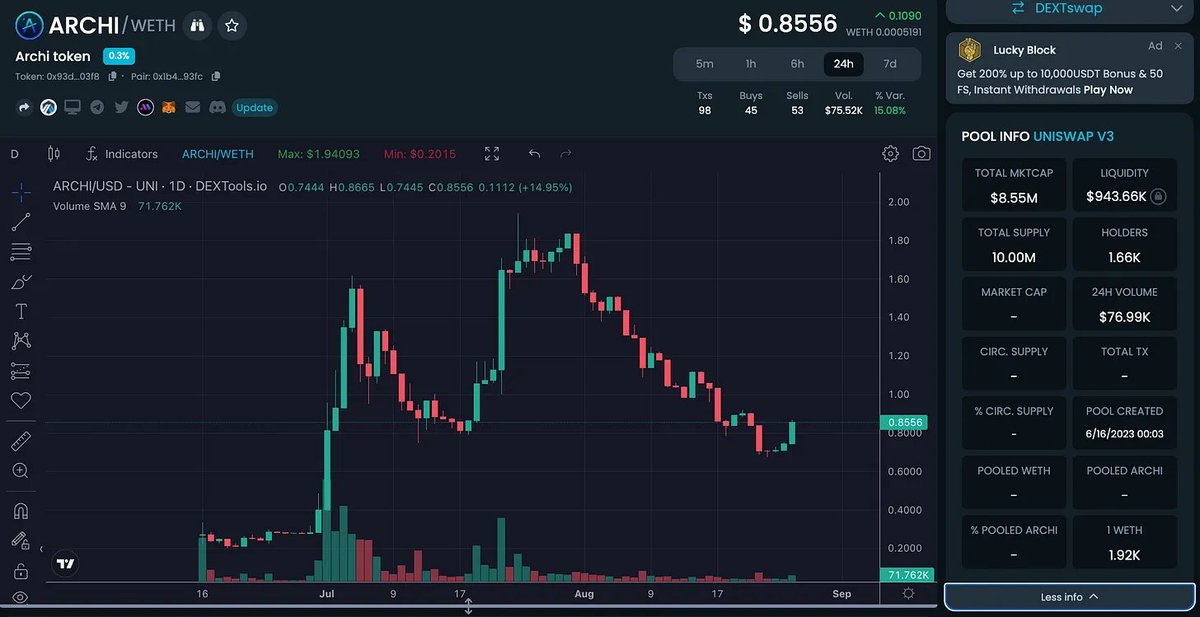Click the round purple M logo icon
This screenshot has width=1200, height=617.
point(145,107)
